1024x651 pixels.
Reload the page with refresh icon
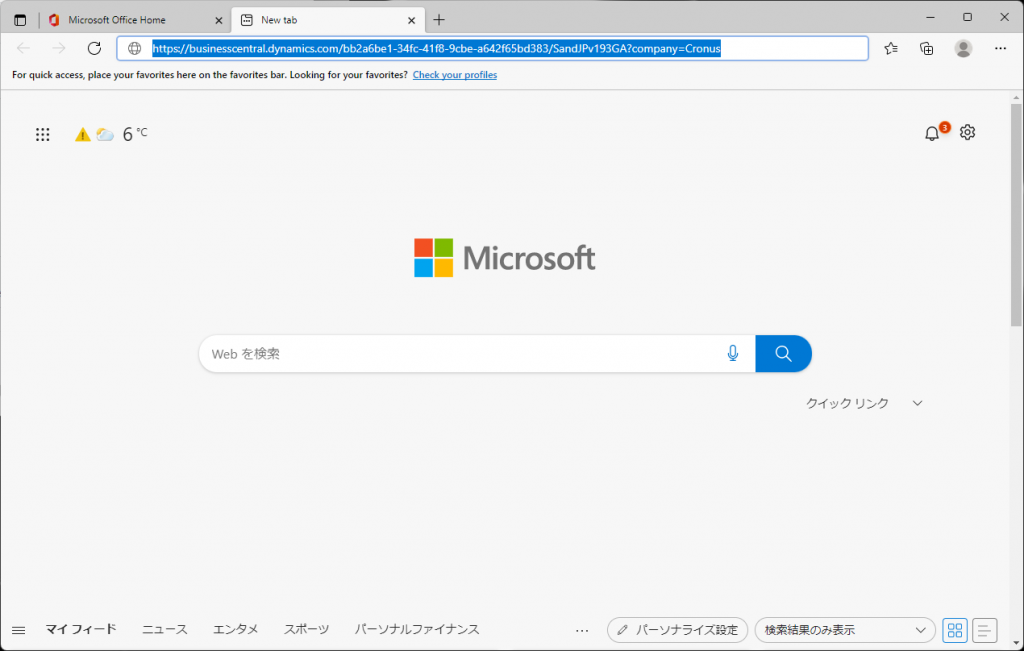95,48
